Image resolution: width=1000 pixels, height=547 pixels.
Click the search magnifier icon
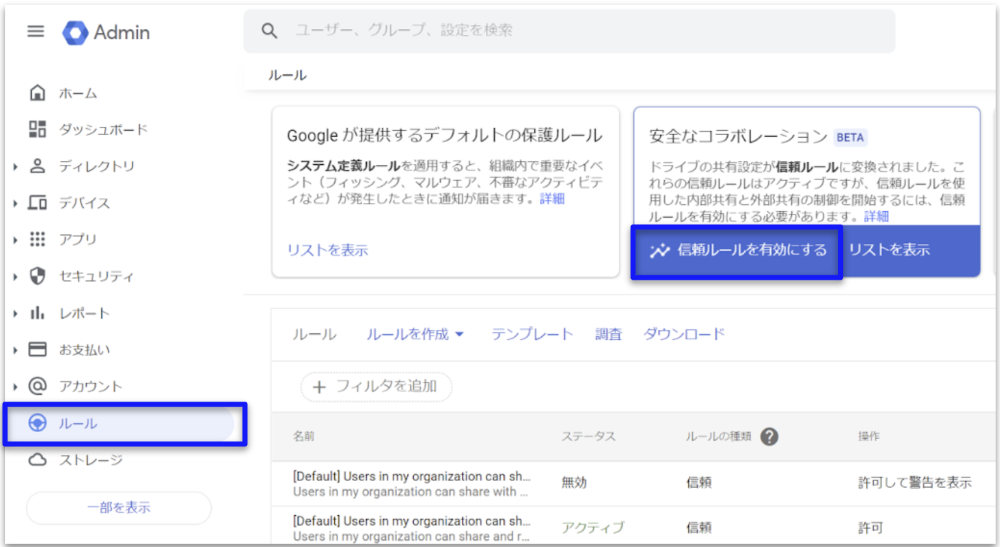click(x=269, y=31)
